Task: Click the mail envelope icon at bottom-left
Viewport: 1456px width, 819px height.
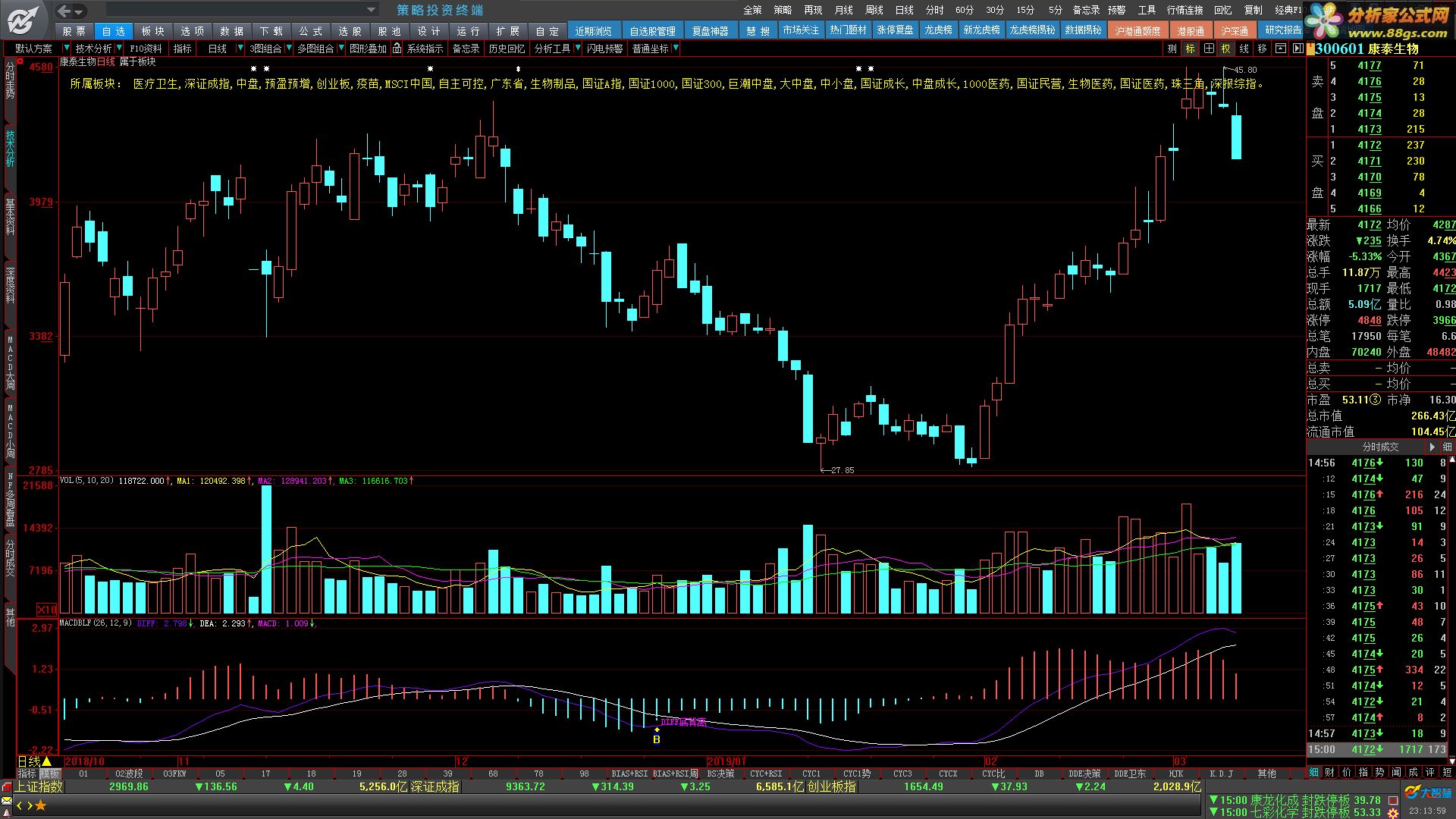Action: pos(6,800)
